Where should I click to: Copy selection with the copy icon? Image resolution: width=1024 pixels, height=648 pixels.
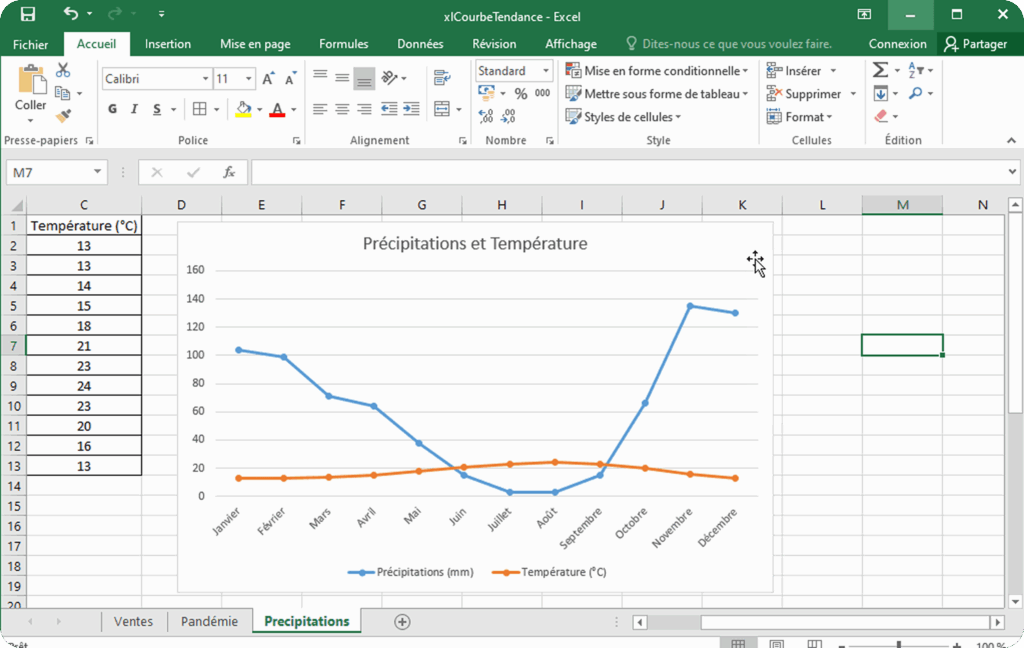coord(63,93)
